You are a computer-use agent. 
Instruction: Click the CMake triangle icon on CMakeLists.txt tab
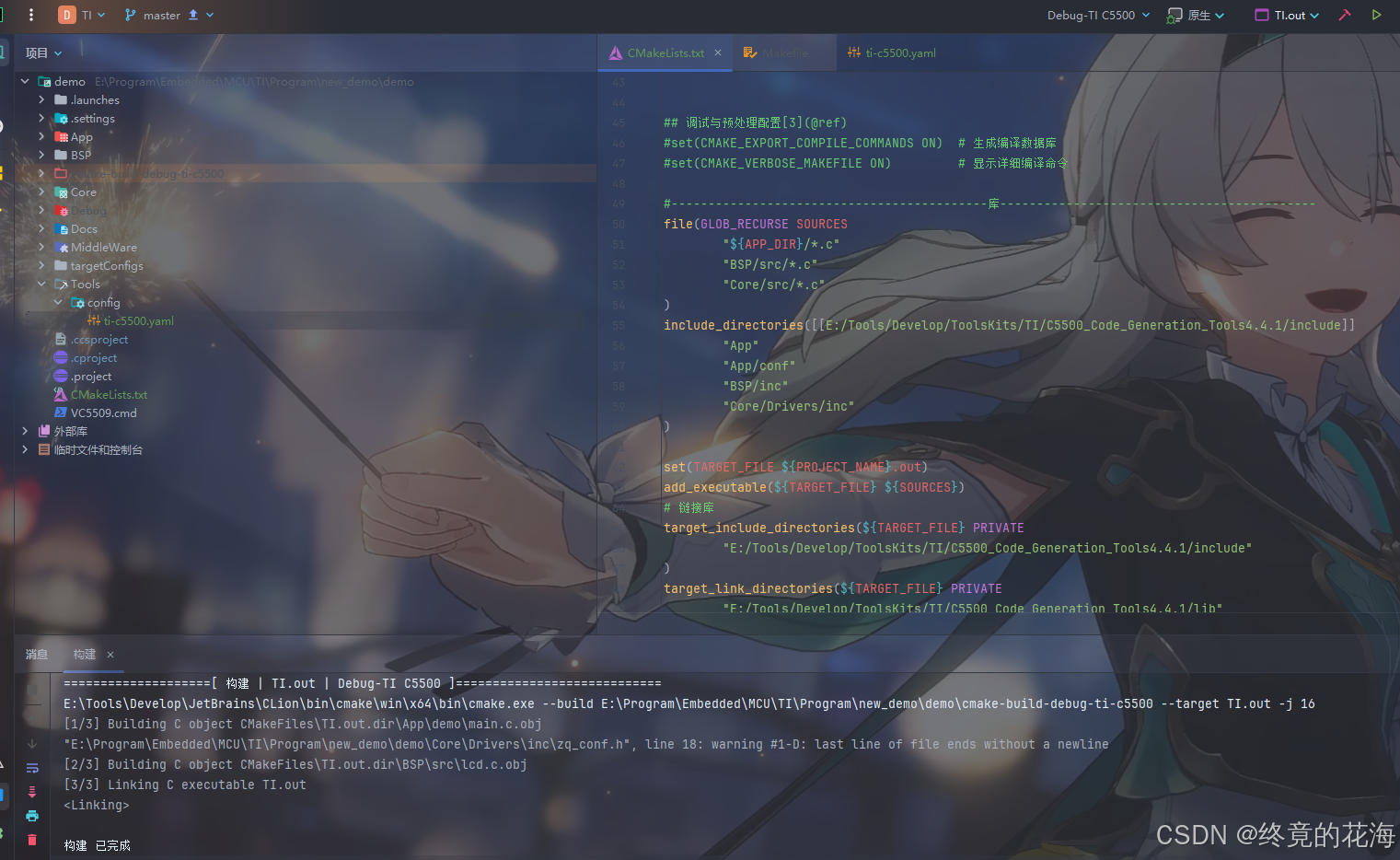pyautogui.click(x=616, y=53)
